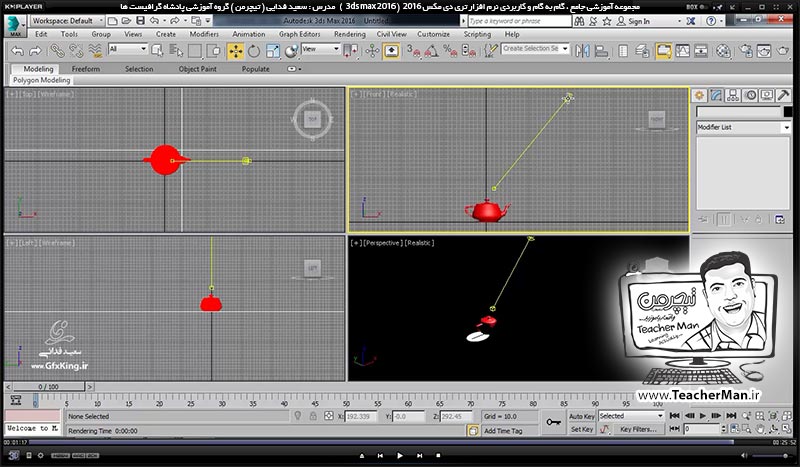Select the Select and Link tool

click(x=57, y=51)
